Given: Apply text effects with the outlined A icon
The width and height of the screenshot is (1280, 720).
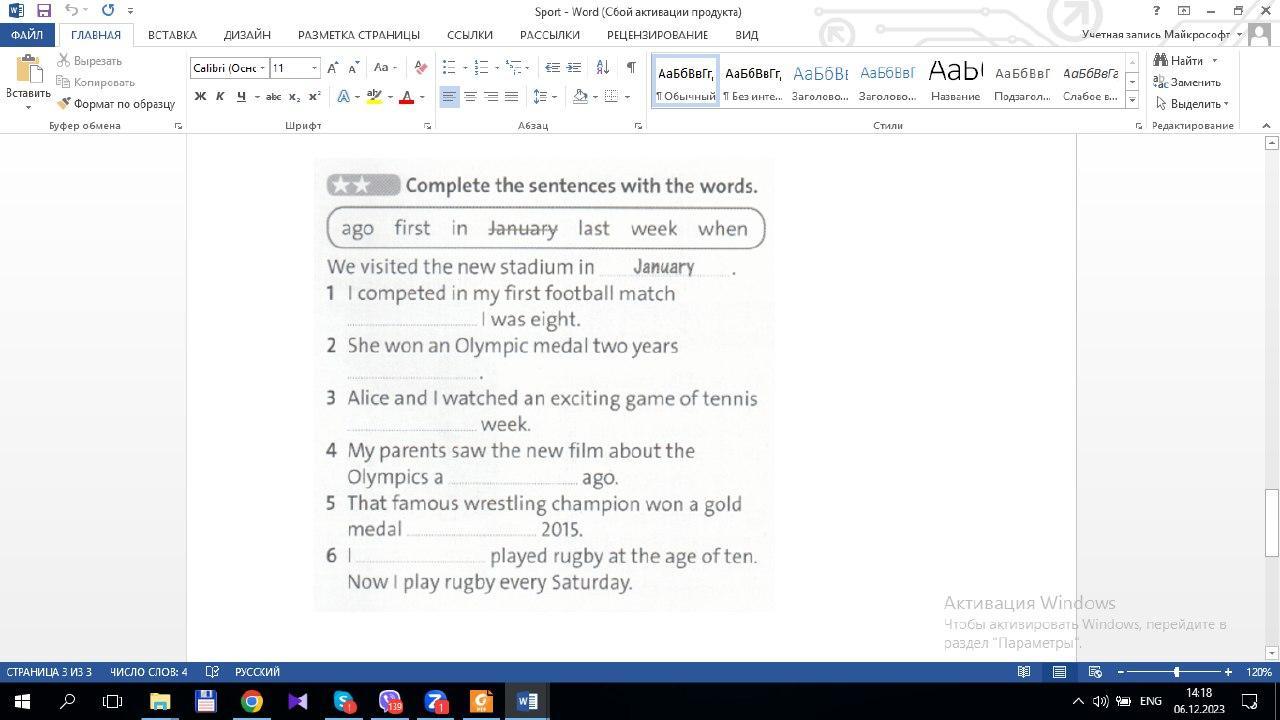Looking at the screenshot, I should click(343, 97).
